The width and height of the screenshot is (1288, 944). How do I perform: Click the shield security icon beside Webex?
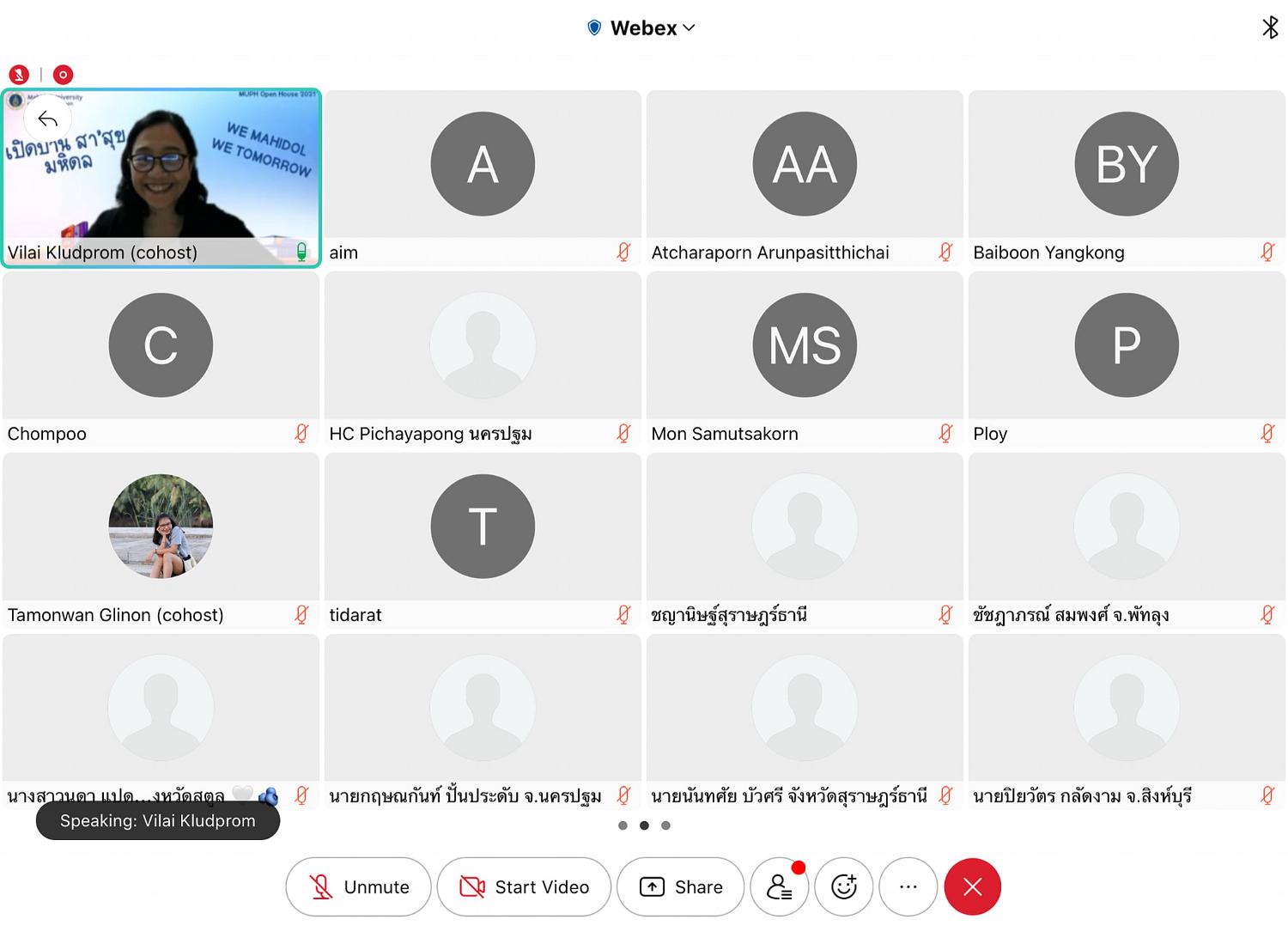pos(594,28)
